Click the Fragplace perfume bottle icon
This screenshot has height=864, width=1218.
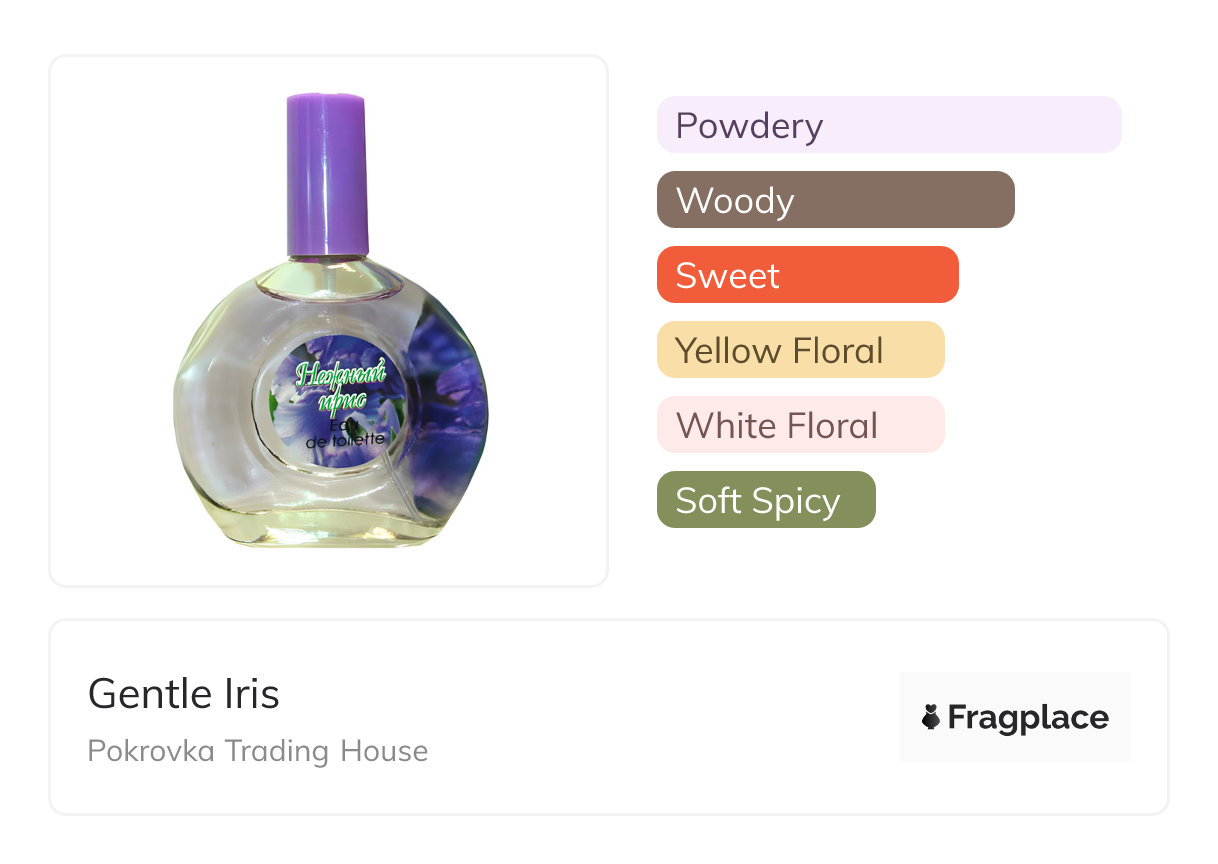pos(931,717)
